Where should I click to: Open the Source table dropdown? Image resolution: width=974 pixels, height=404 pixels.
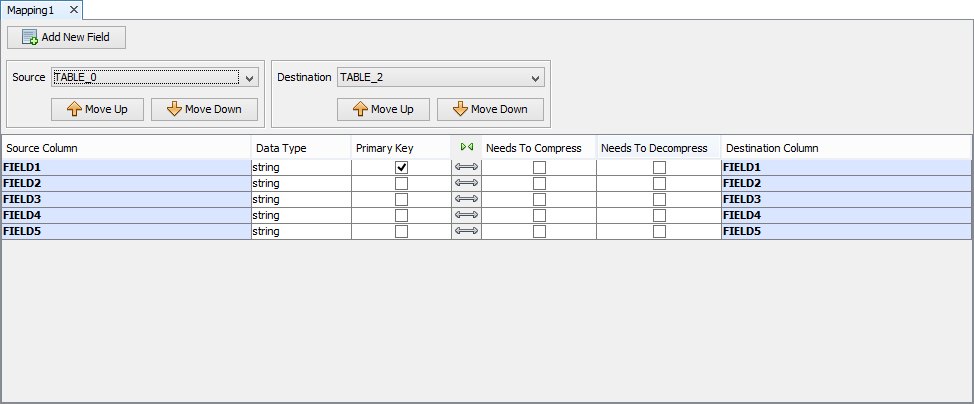click(x=250, y=77)
